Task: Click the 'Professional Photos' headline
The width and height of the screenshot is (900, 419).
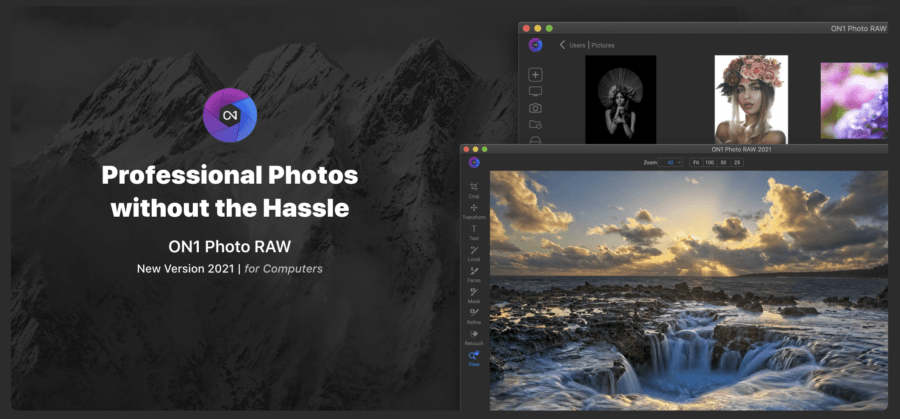Action: (230, 175)
